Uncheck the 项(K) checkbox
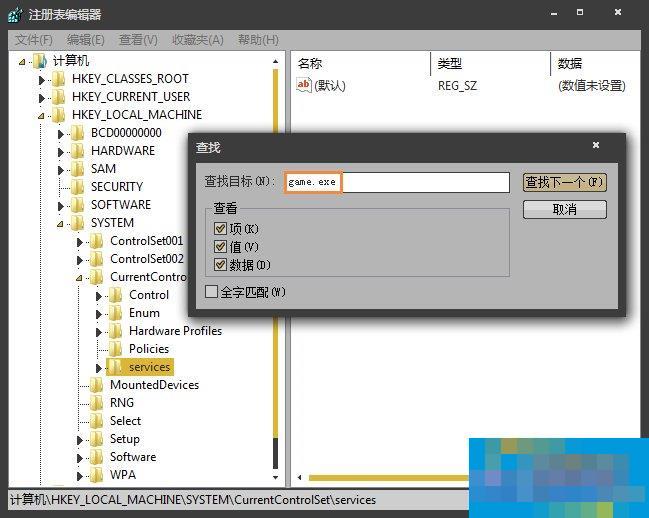Screen dimensions: 649x518 [x=220, y=228]
